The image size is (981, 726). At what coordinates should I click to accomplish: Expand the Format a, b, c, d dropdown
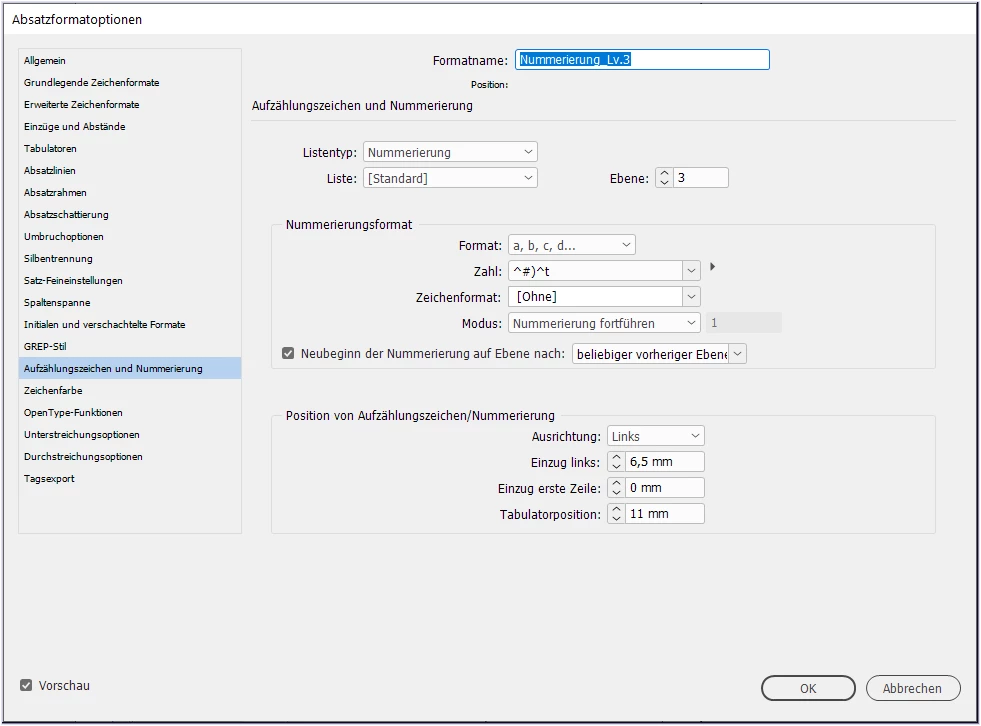tap(572, 245)
